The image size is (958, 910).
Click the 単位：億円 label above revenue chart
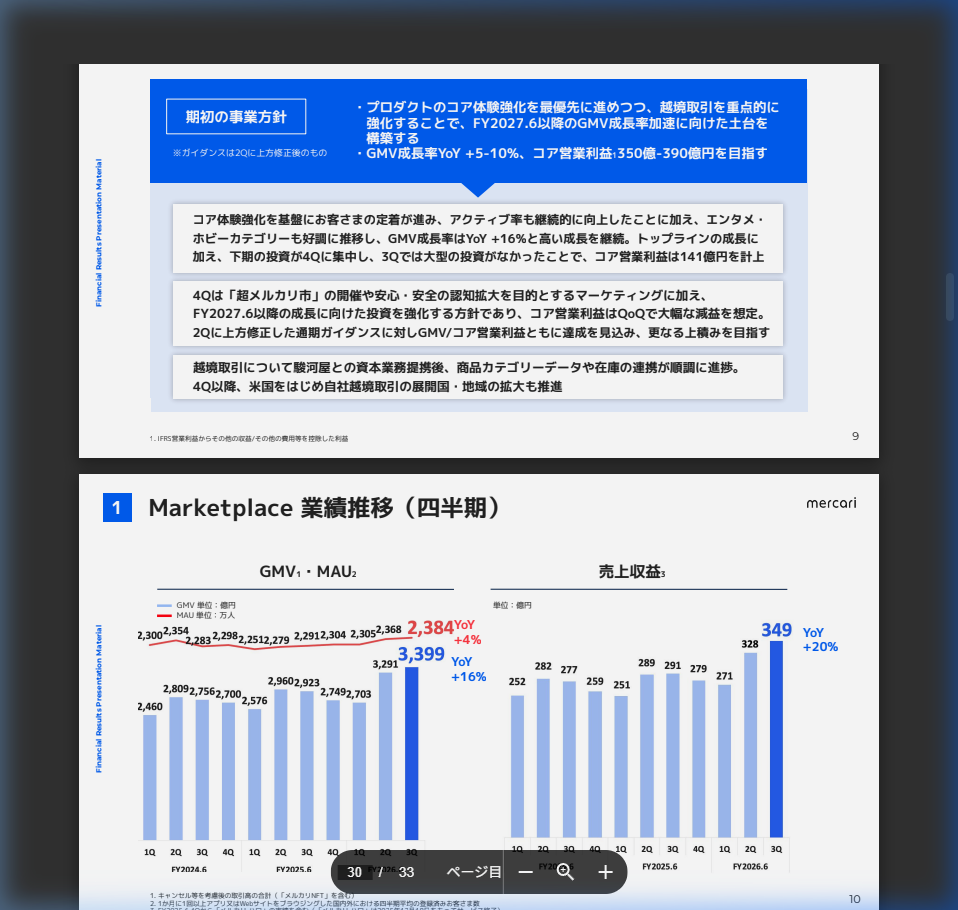point(512,605)
